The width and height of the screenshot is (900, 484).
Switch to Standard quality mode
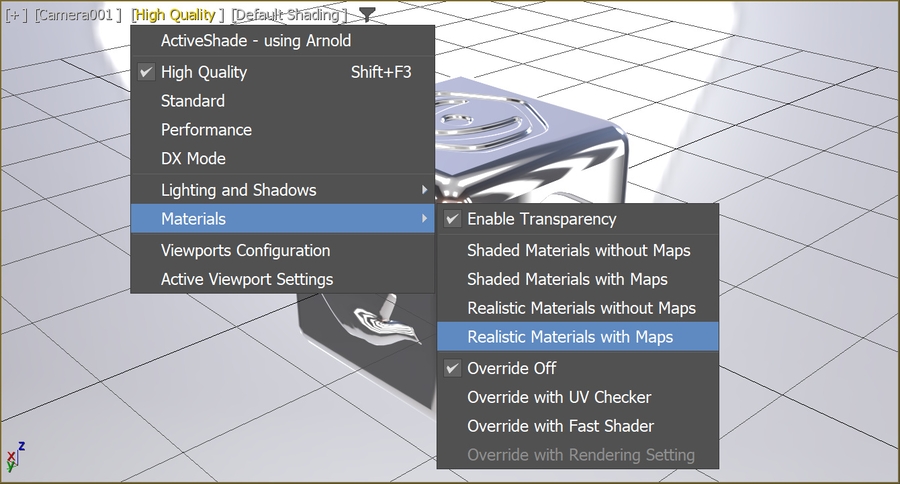[x=192, y=101]
